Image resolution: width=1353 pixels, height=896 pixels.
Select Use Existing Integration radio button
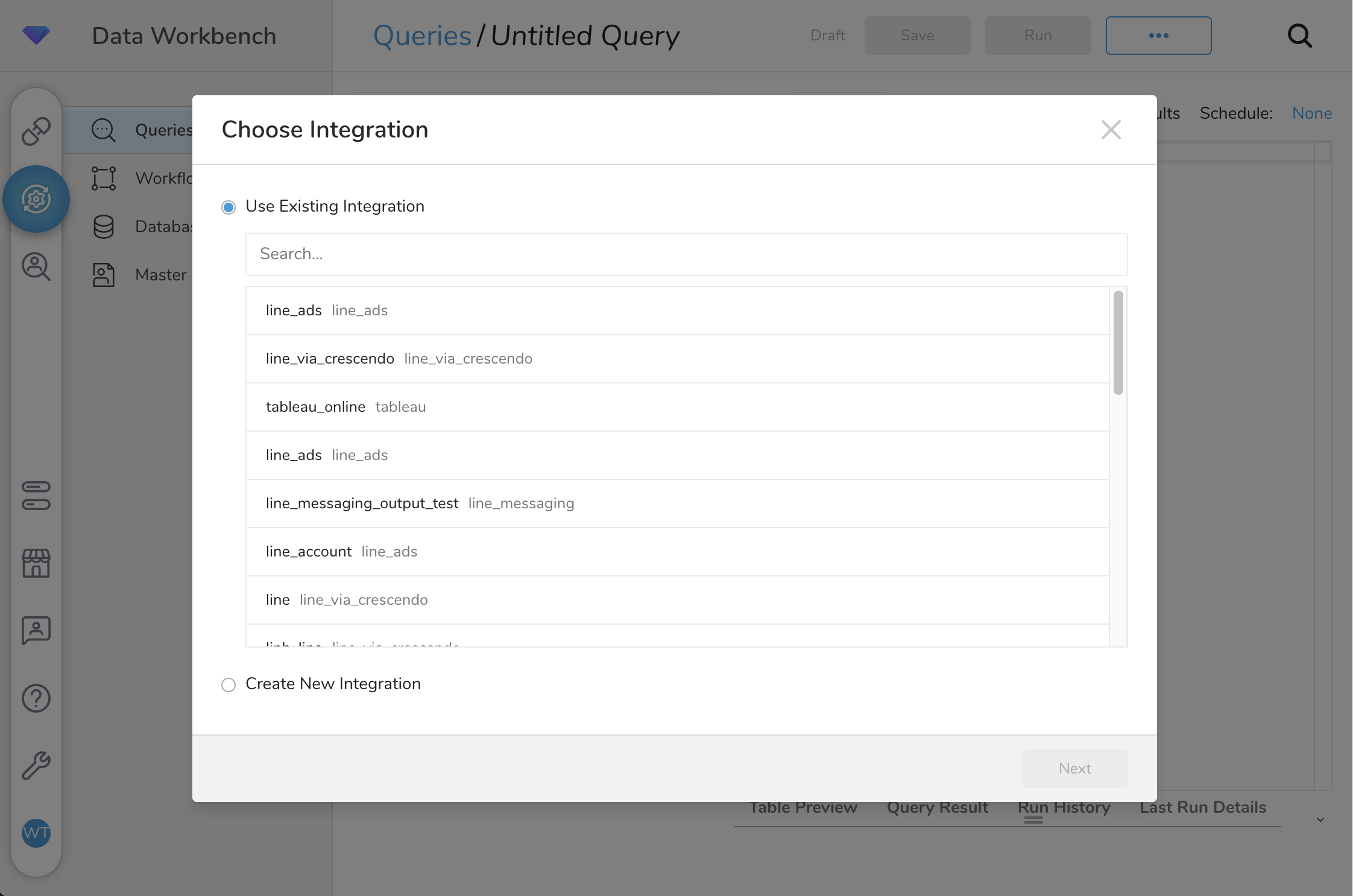[229, 207]
